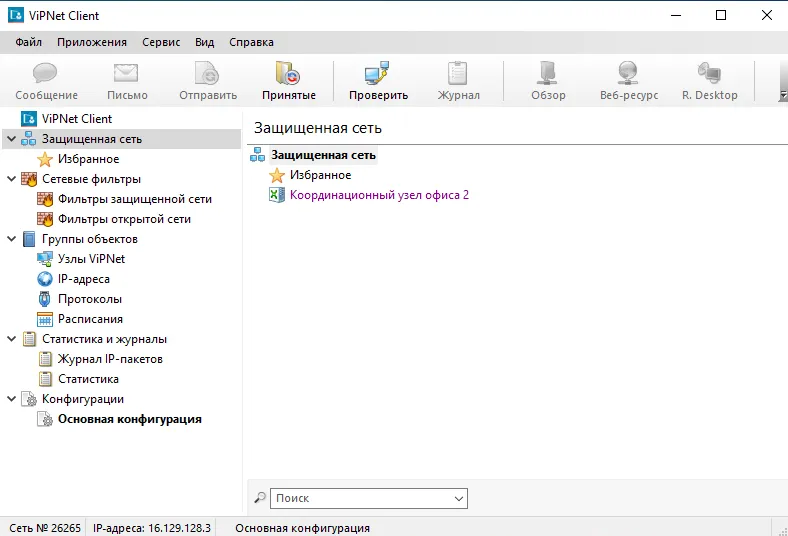Collapse the Конфигурации tree node

click(12, 399)
